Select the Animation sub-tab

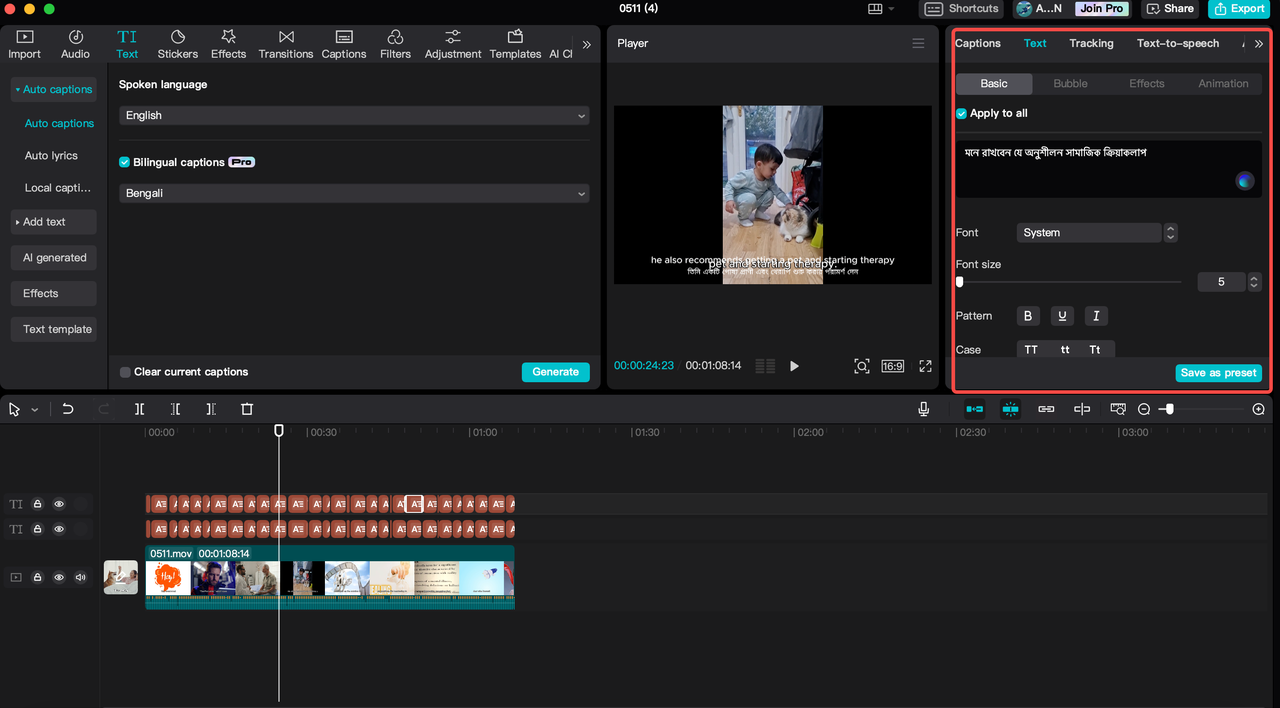[x=1223, y=83]
